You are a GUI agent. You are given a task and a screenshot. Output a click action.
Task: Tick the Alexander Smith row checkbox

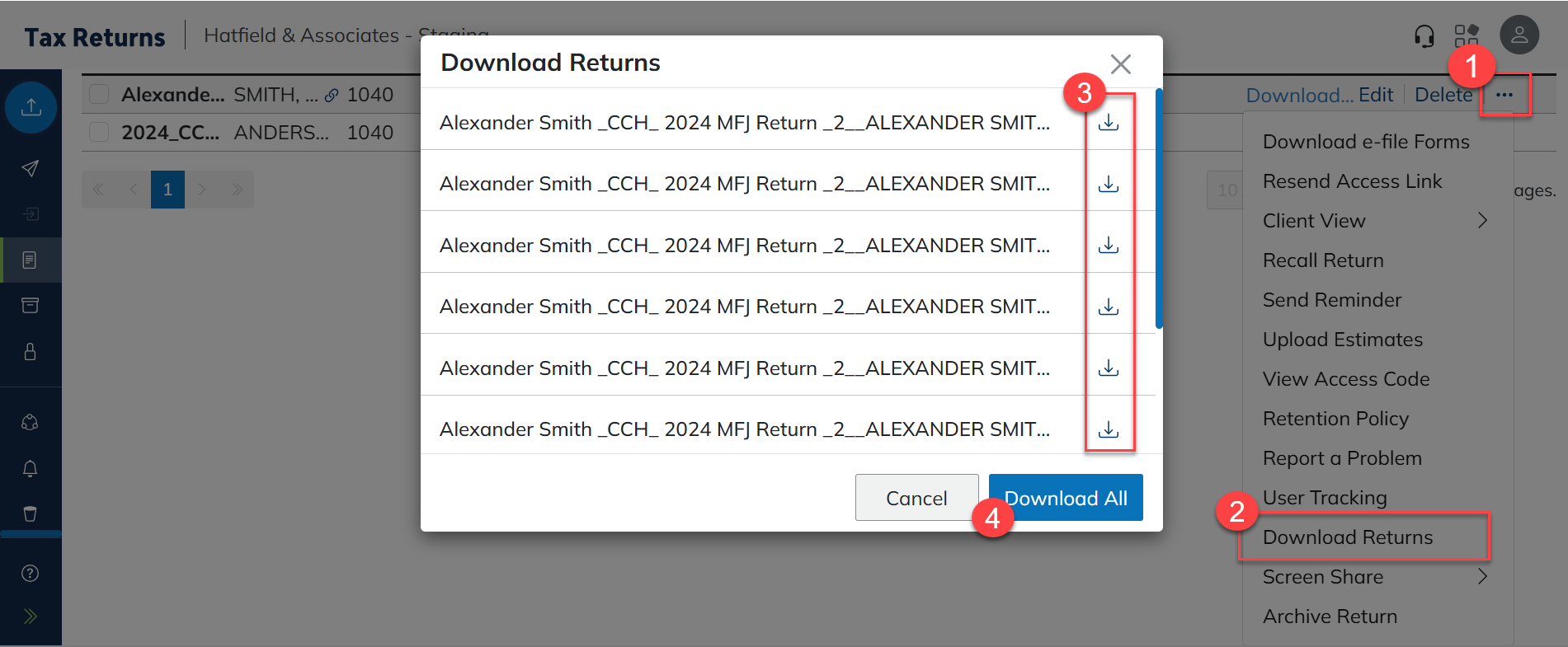[x=99, y=95]
